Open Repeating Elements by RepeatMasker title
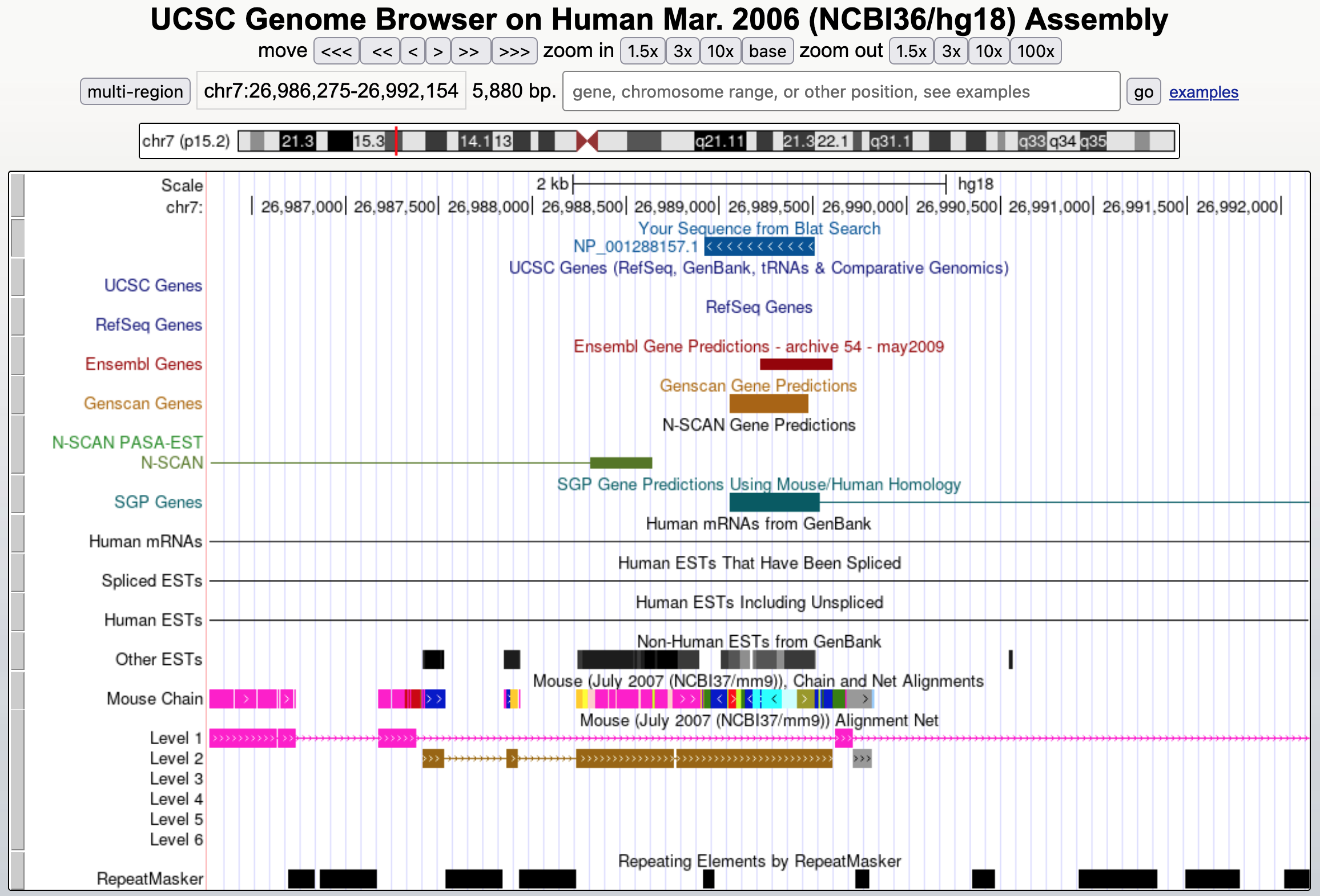Viewport: 1320px width, 896px height. [x=759, y=861]
